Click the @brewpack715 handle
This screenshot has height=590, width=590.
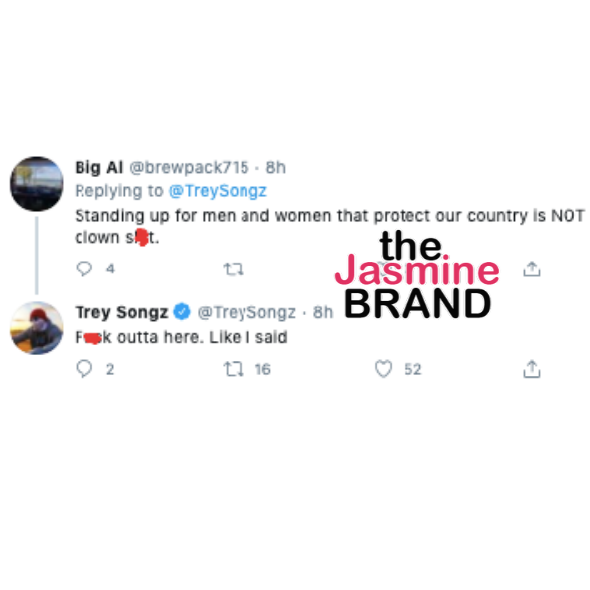[189, 168]
